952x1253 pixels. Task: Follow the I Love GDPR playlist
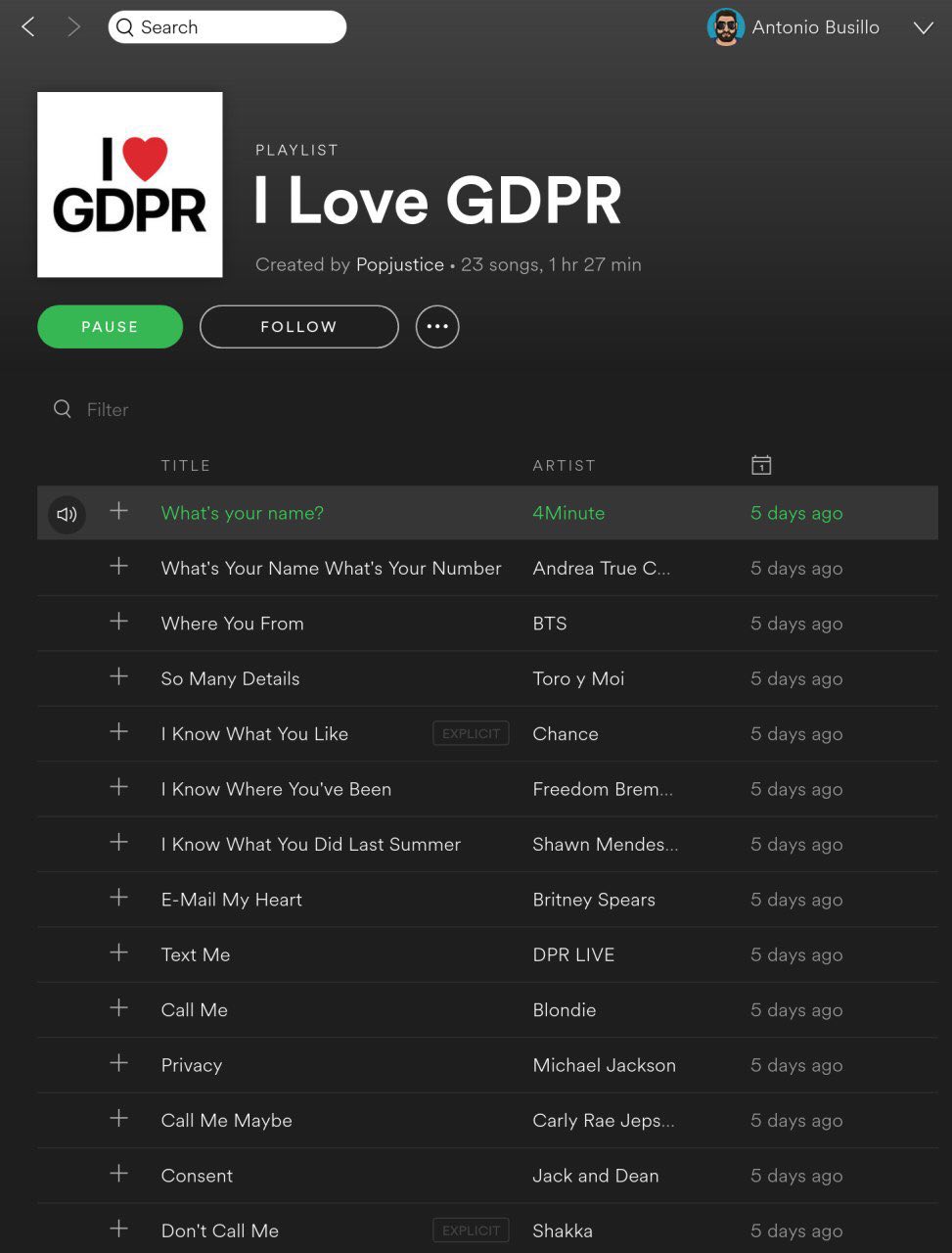click(x=298, y=327)
